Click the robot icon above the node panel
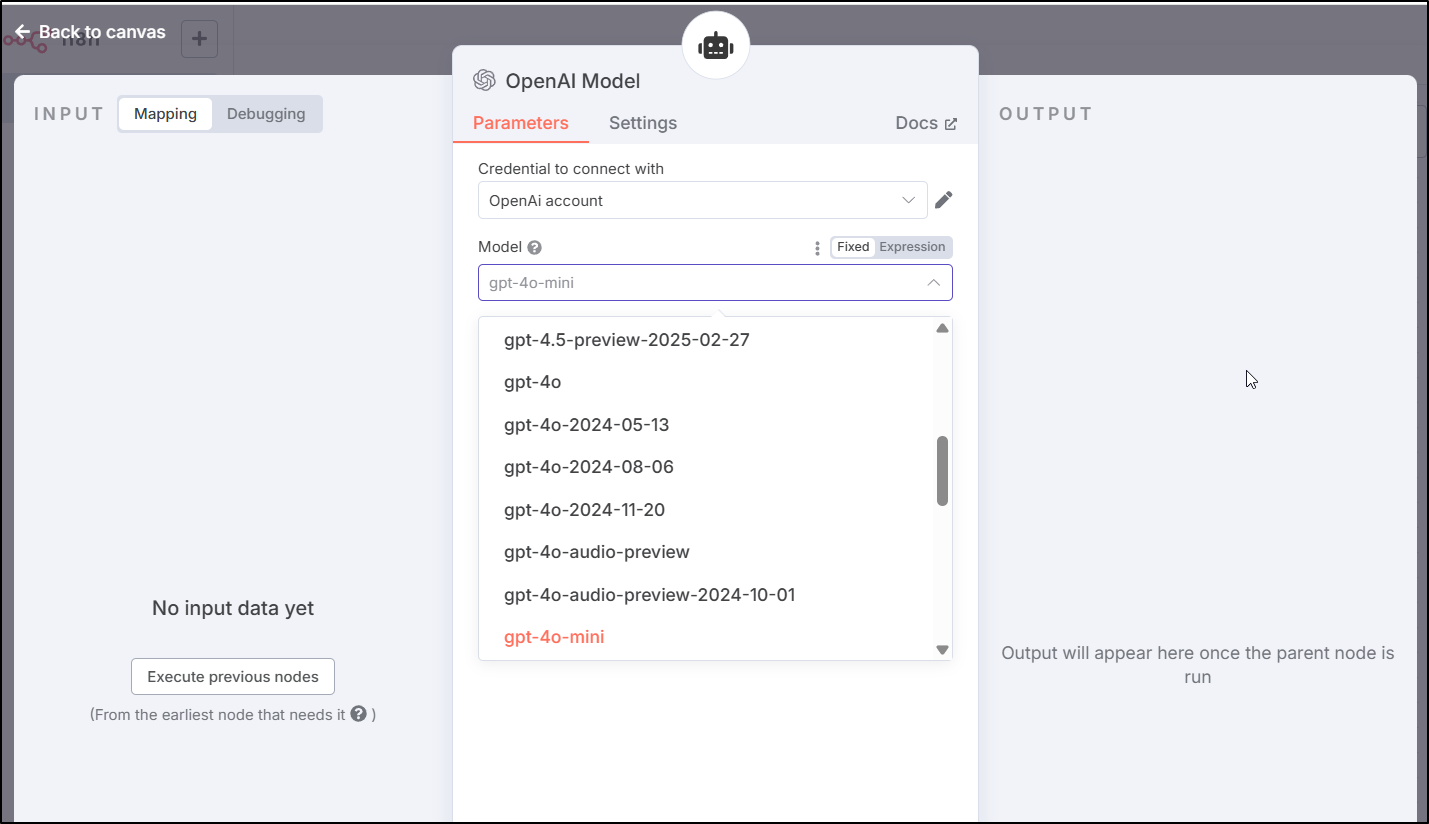1429x824 pixels. [716, 46]
